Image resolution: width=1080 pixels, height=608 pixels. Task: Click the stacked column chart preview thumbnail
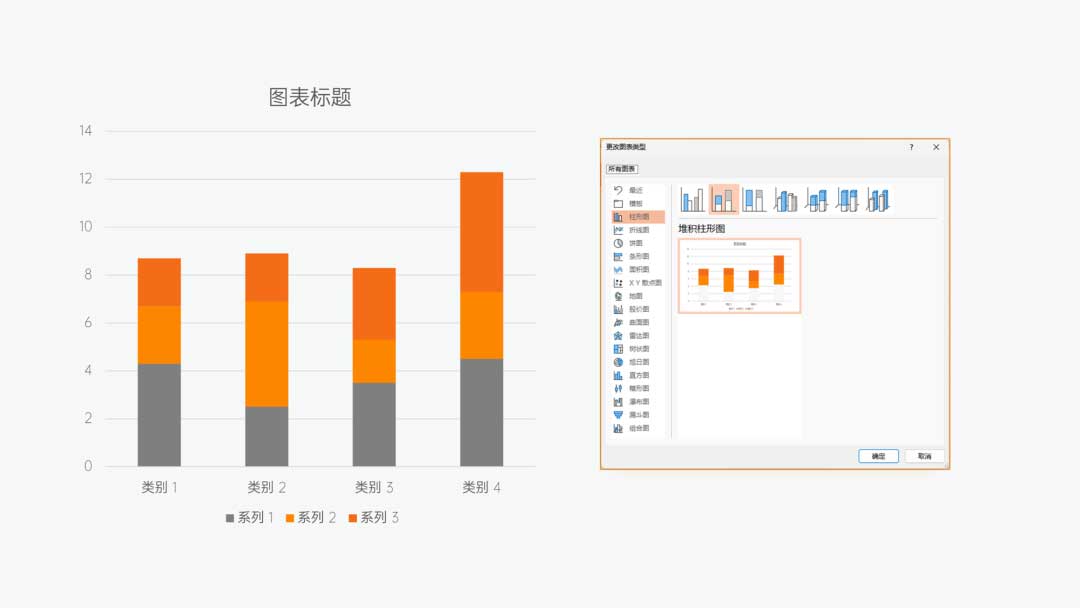pos(739,276)
